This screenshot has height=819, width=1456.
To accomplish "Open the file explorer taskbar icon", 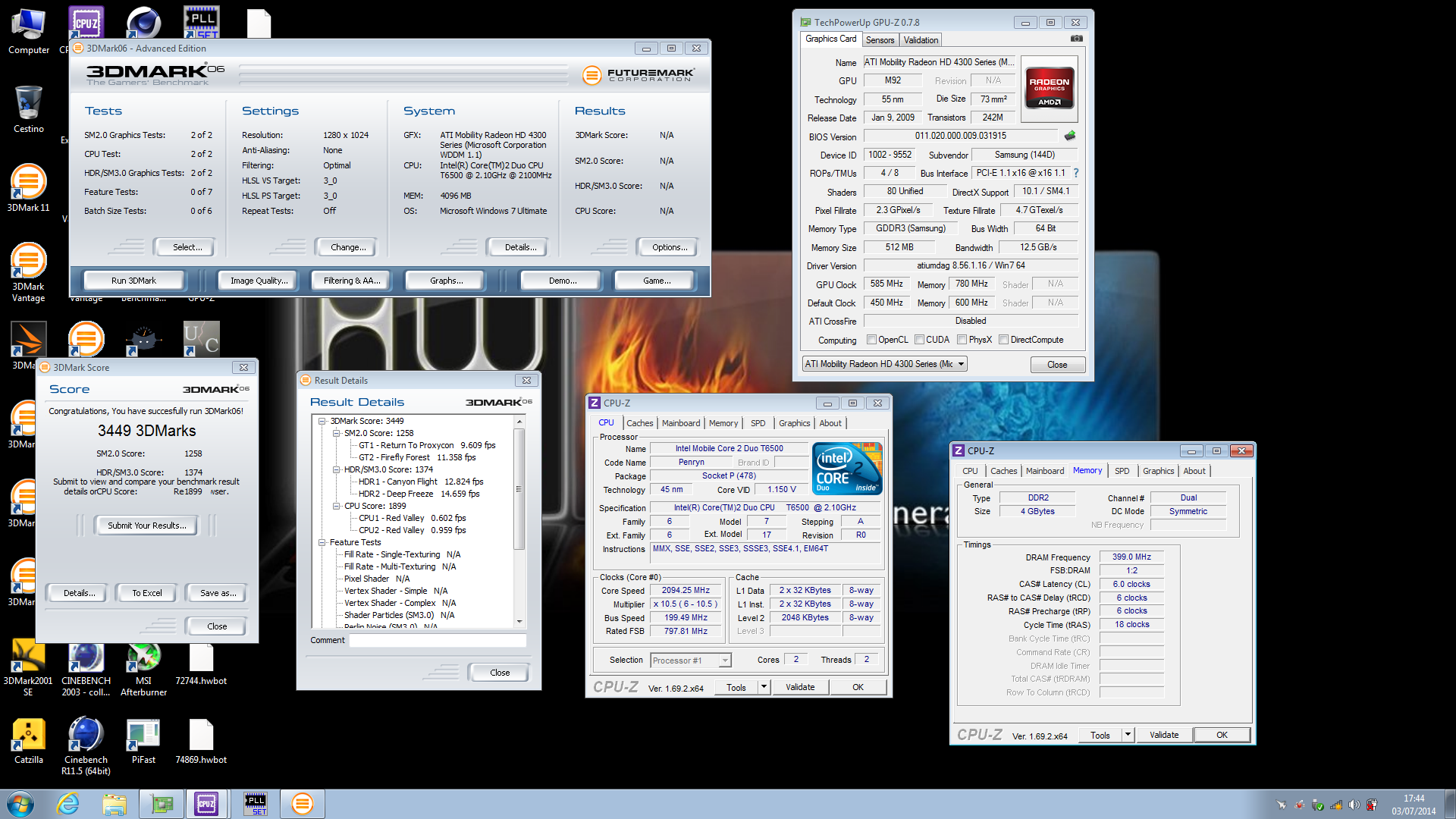I will 115,804.
